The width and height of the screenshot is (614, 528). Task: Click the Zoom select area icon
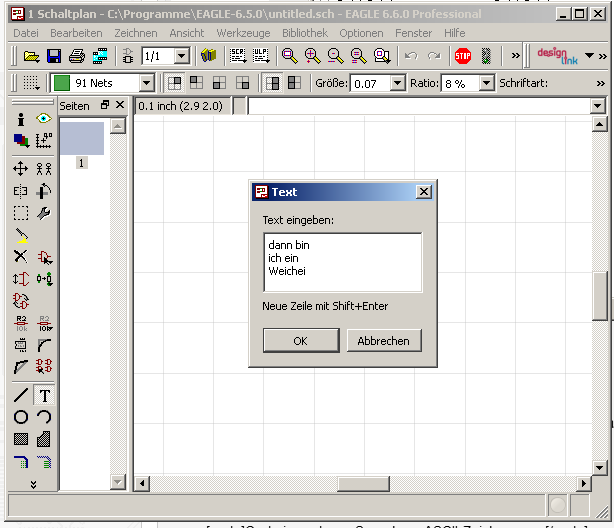click(382, 56)
